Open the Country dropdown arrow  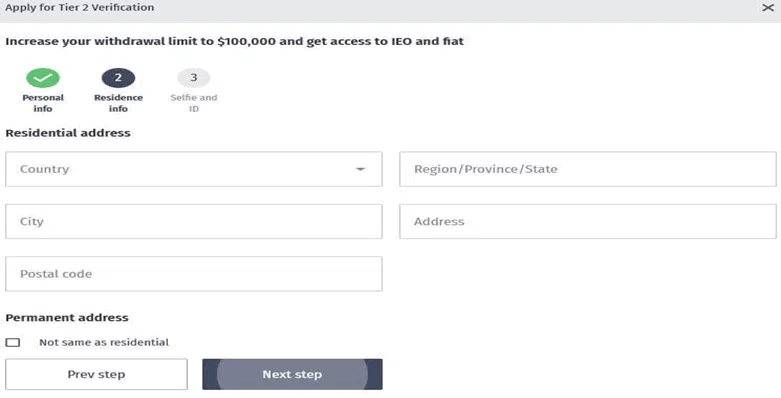[360, 169]
